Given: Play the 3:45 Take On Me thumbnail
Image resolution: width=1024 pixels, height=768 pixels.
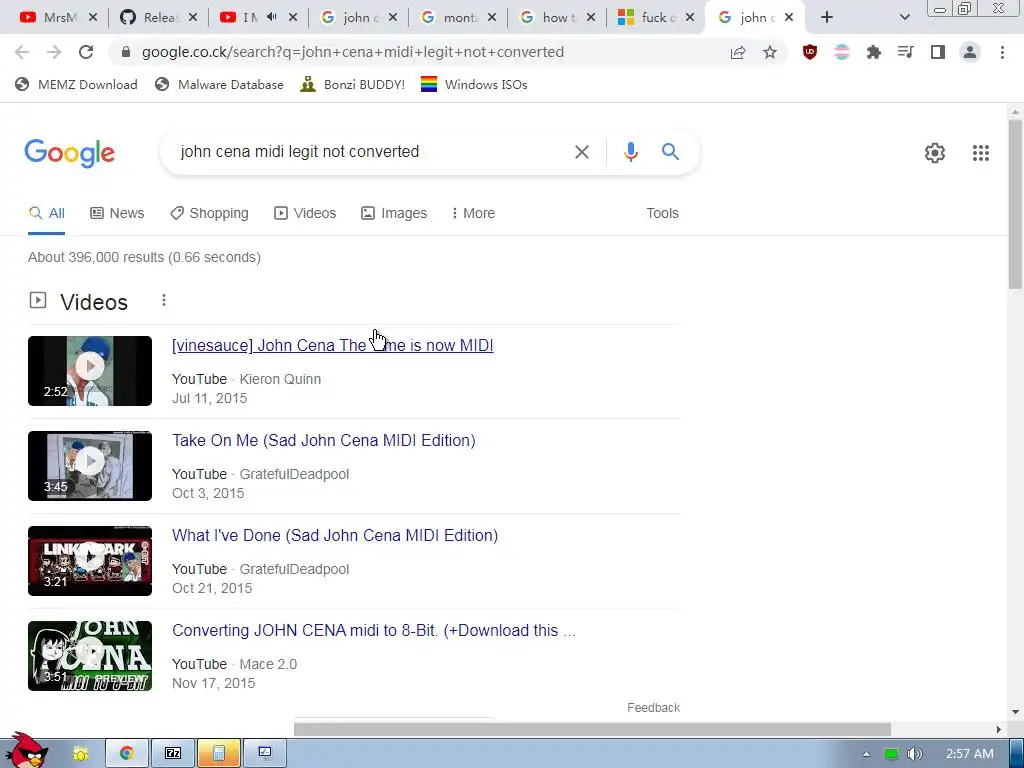Looking at the screenshot, I should 90,466.
